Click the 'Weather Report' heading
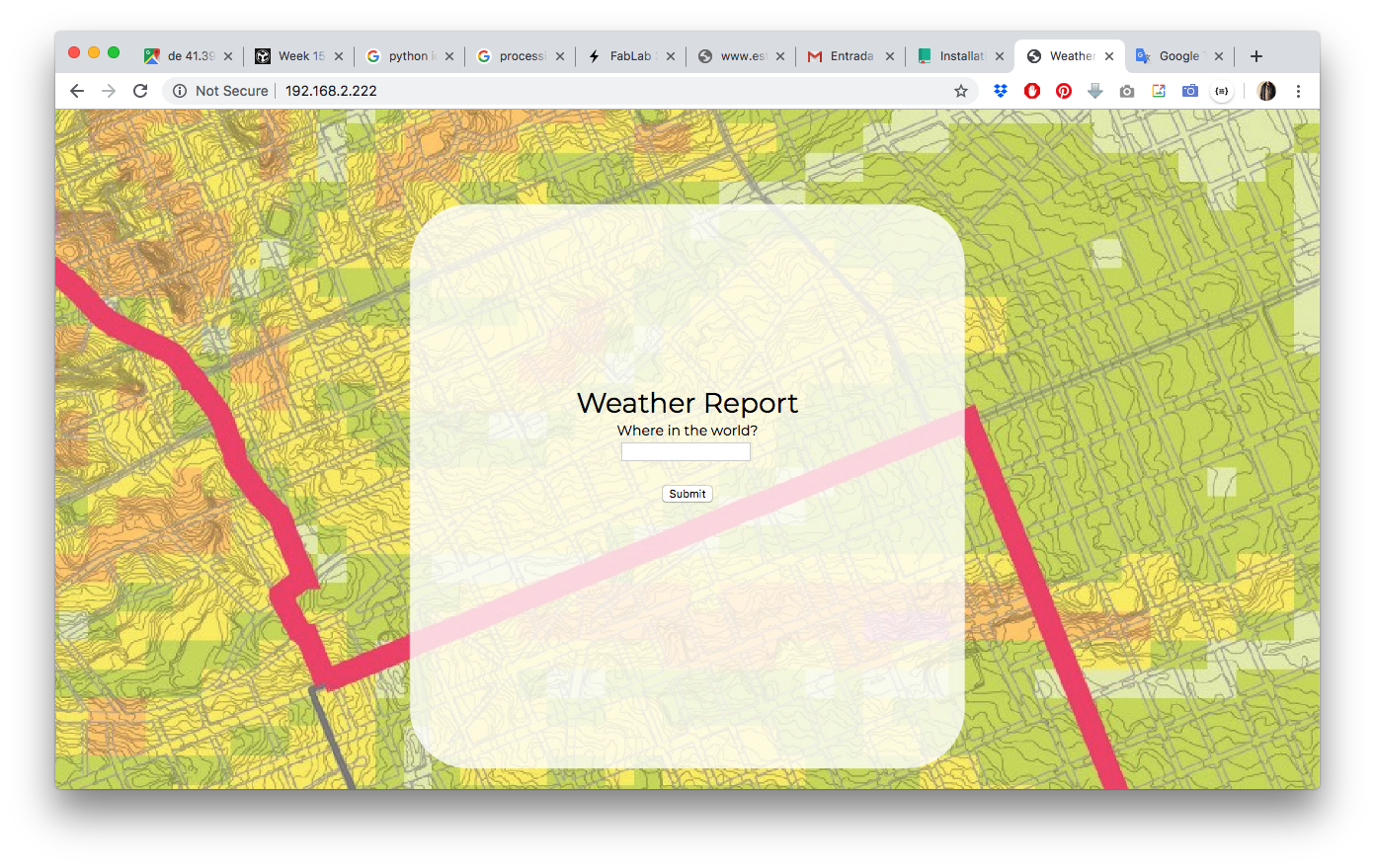 (687, 403)
